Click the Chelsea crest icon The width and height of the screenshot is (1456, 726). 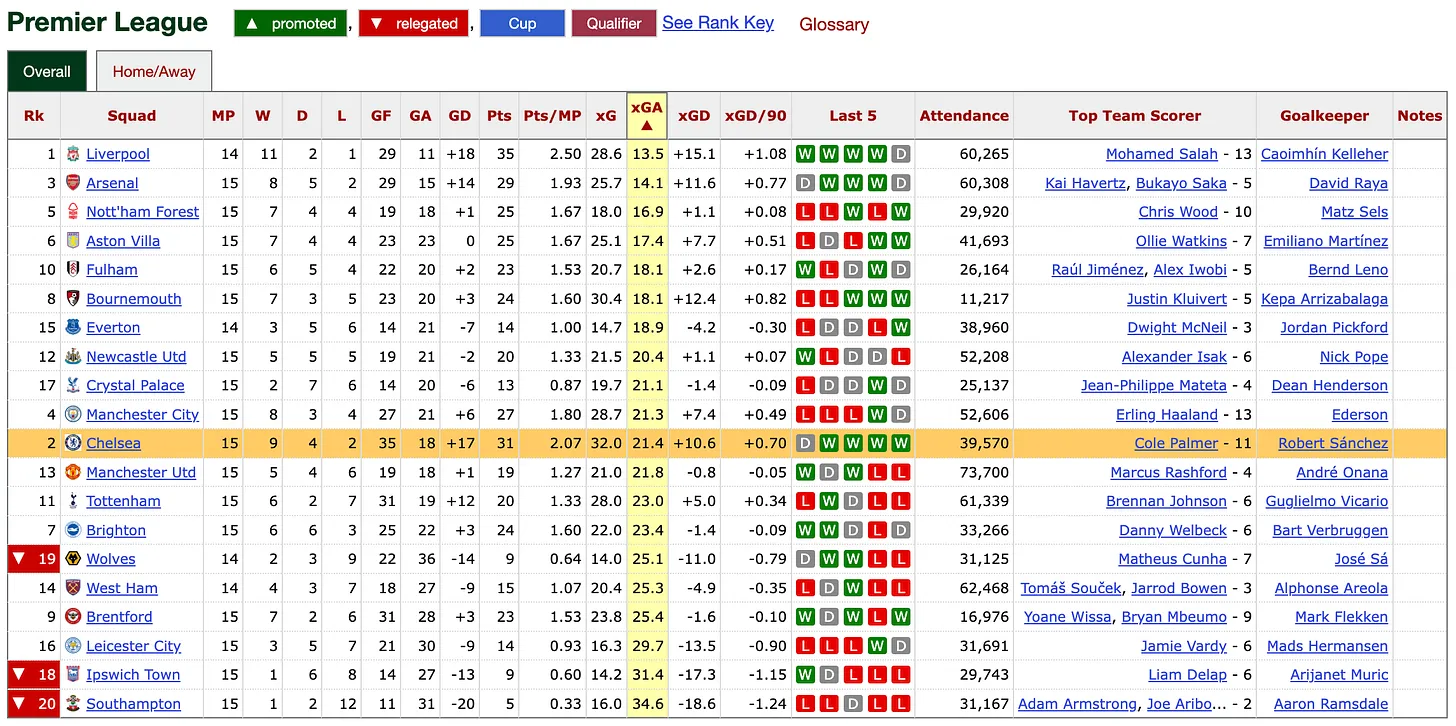(x=73, y=443)
